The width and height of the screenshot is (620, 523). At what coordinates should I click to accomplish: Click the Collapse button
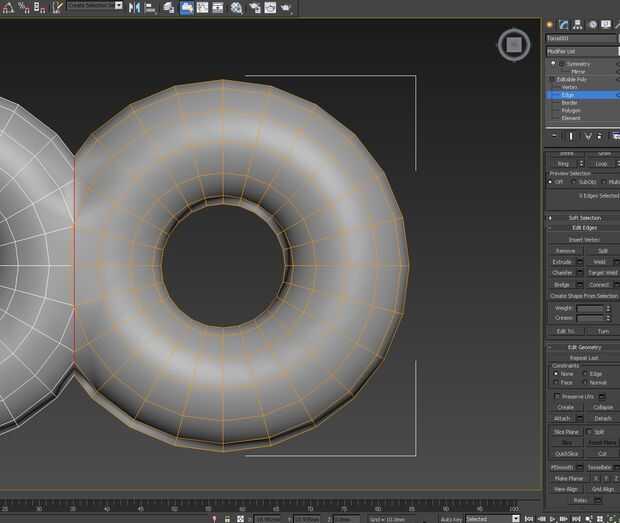(x=602, y=407)
